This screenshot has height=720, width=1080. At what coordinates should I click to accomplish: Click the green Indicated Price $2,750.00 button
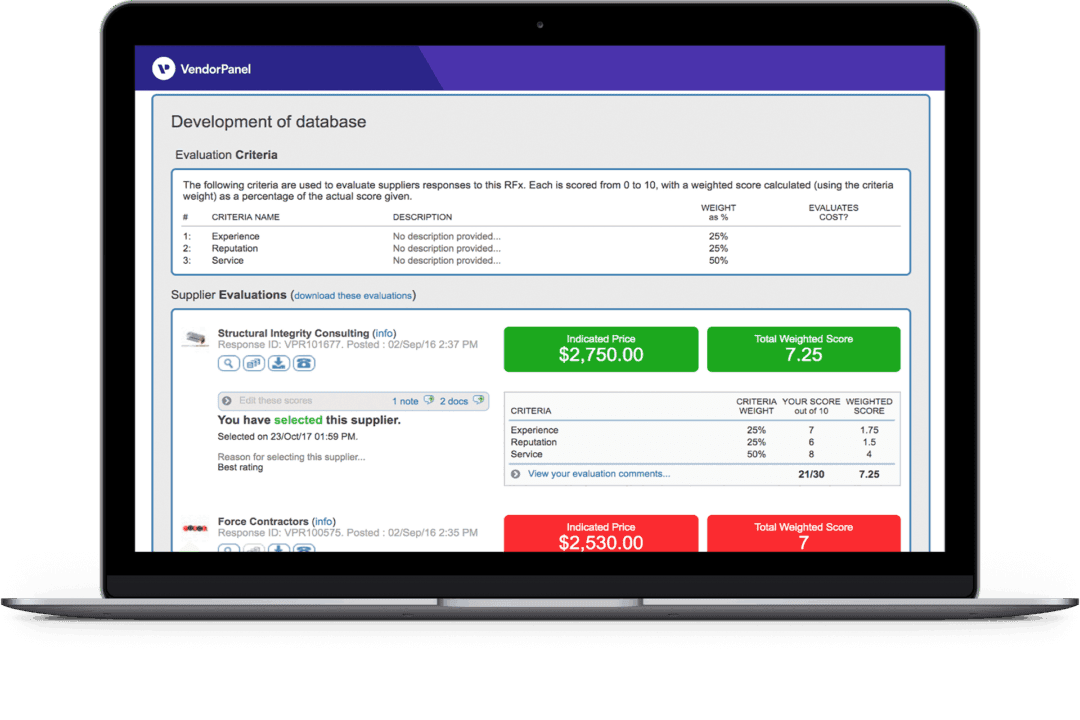(600, 349)
